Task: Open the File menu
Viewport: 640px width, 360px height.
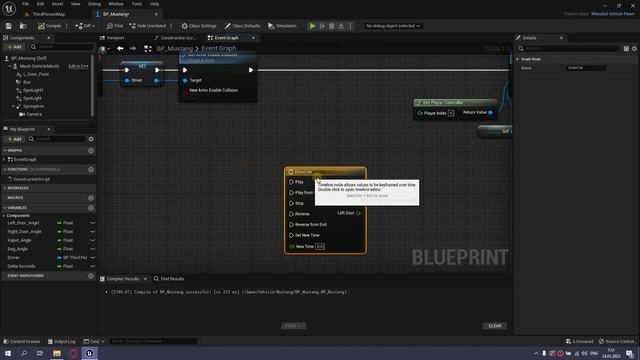Action: (25, 4)
